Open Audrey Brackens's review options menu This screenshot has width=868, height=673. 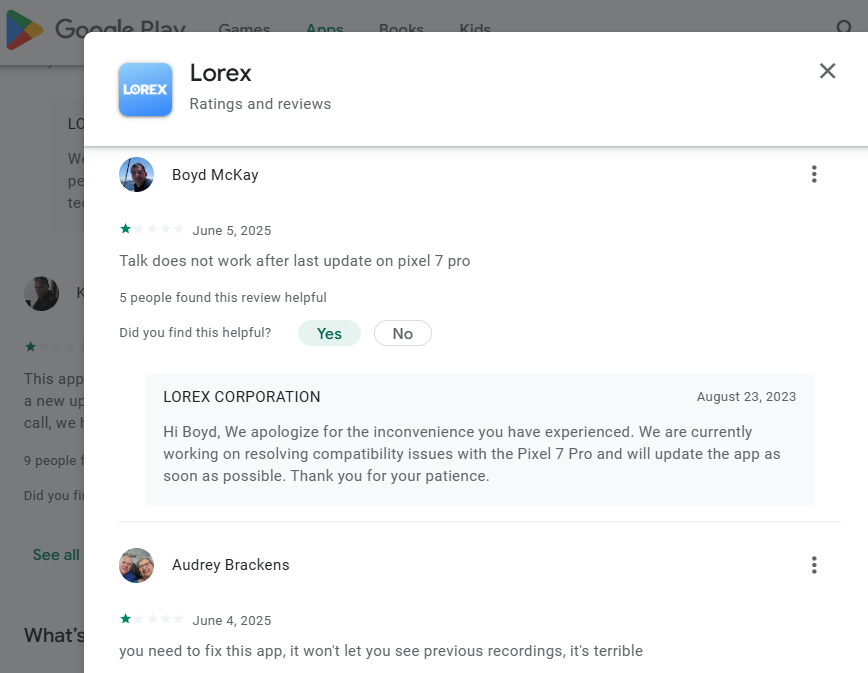click(814, 564)
